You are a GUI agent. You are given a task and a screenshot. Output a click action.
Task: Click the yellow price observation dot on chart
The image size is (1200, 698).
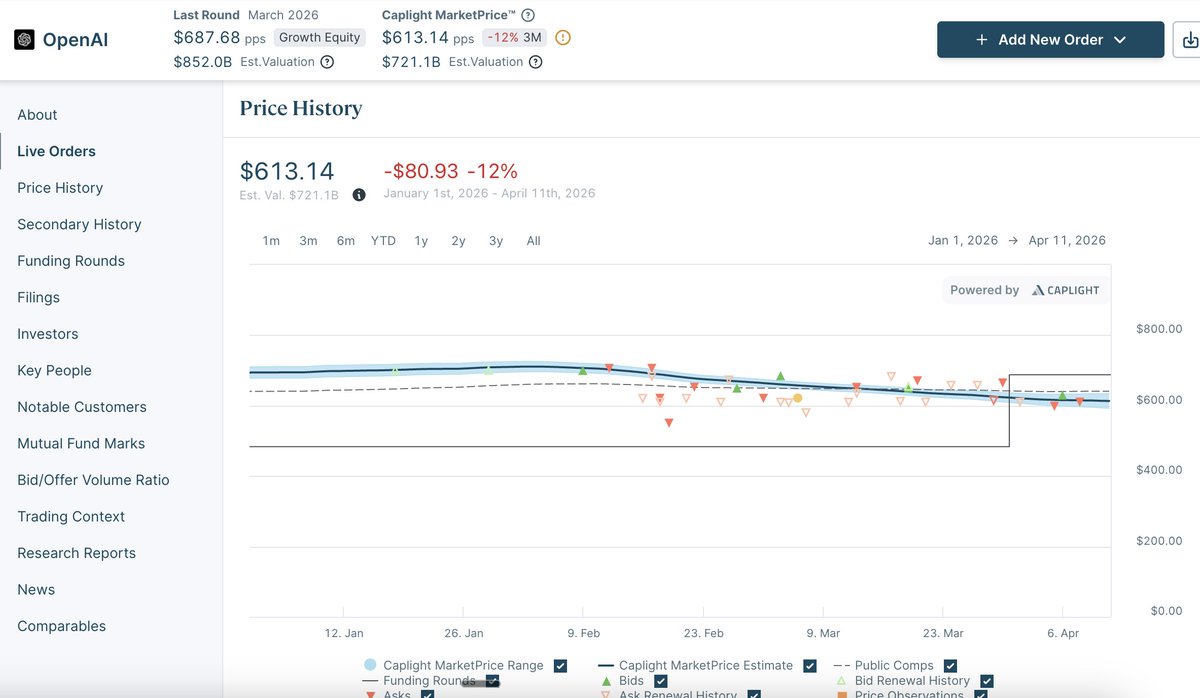click(797, 398)
